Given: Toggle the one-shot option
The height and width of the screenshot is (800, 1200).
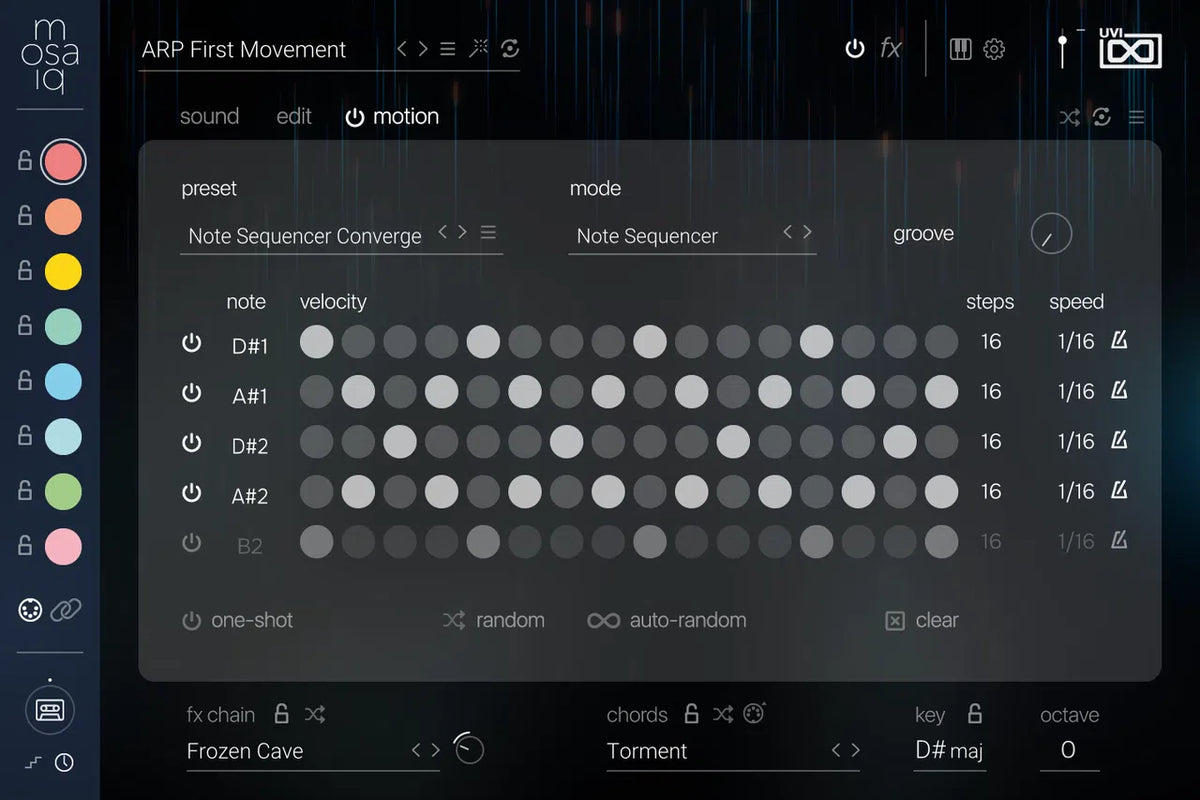Looking at the screenshot, I should click(x=238, y=620).
